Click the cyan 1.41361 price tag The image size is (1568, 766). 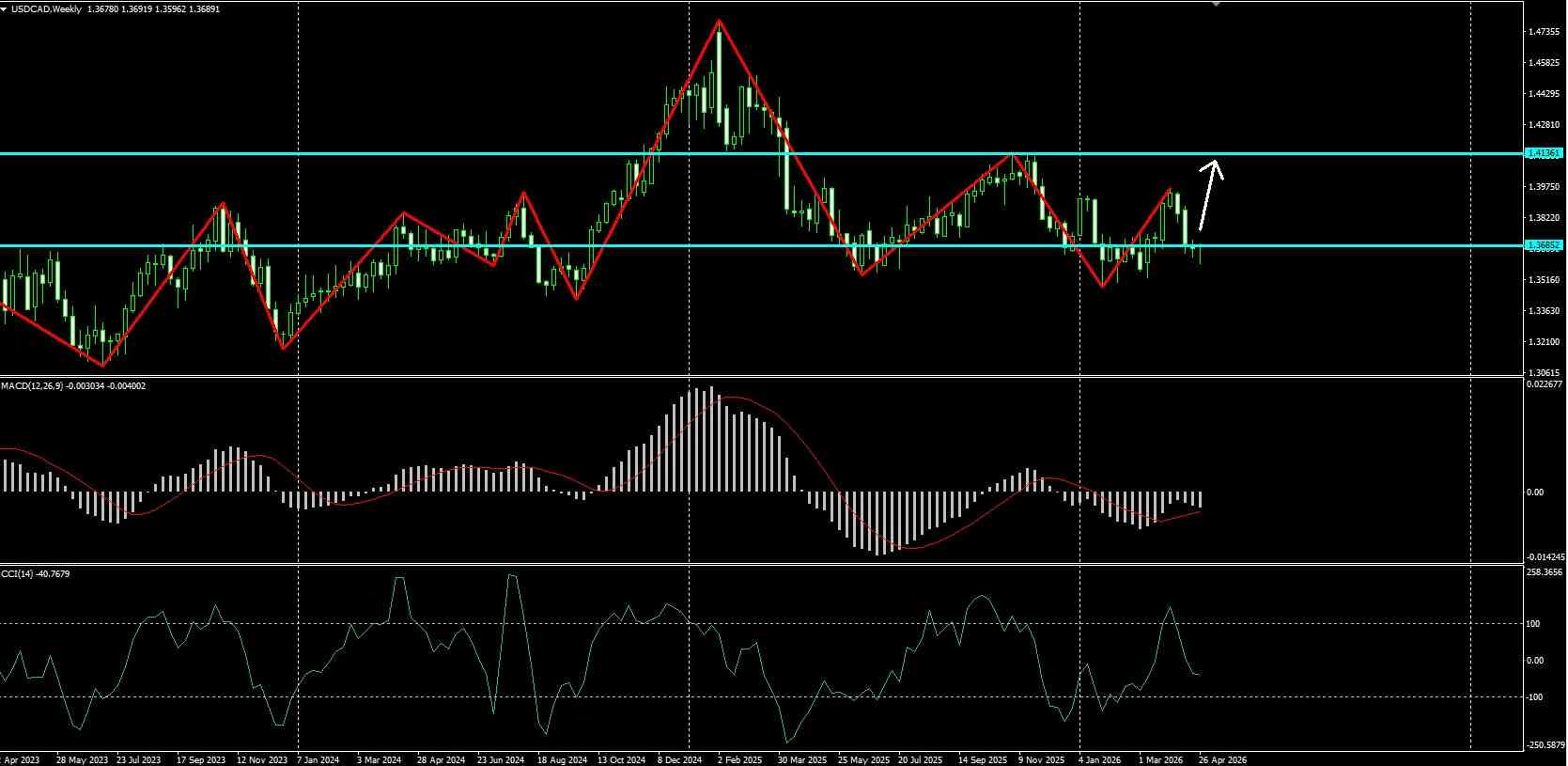(x=1544, y=153)
